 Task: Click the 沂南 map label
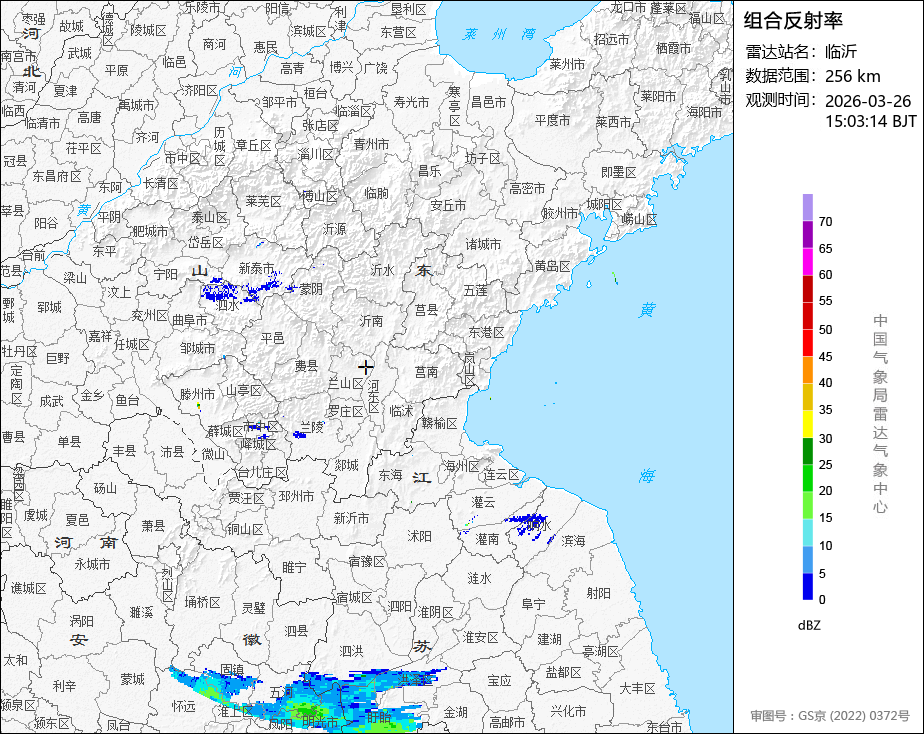[371, 321]
